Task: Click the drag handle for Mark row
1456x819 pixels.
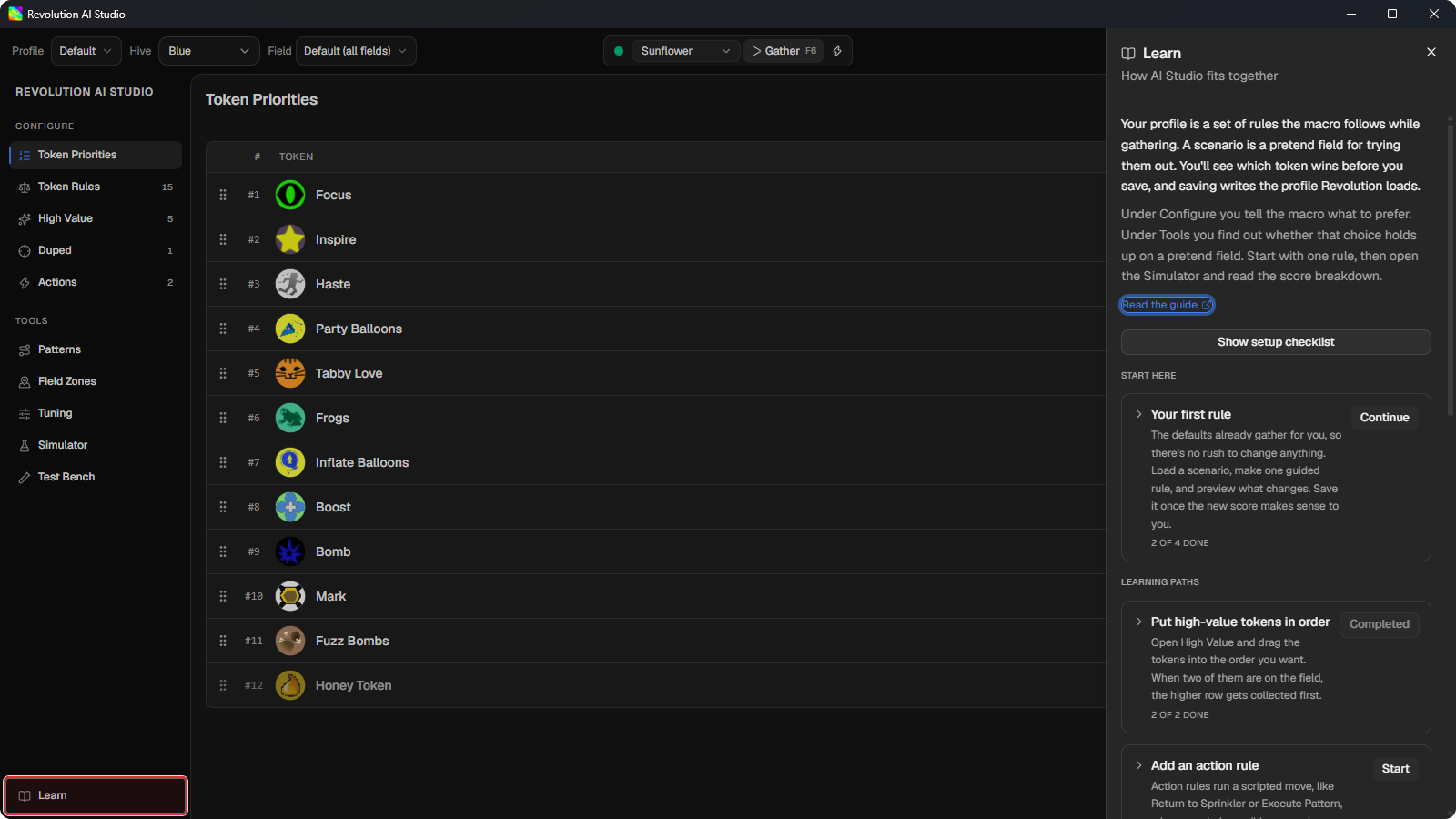Action: [223, 596]
